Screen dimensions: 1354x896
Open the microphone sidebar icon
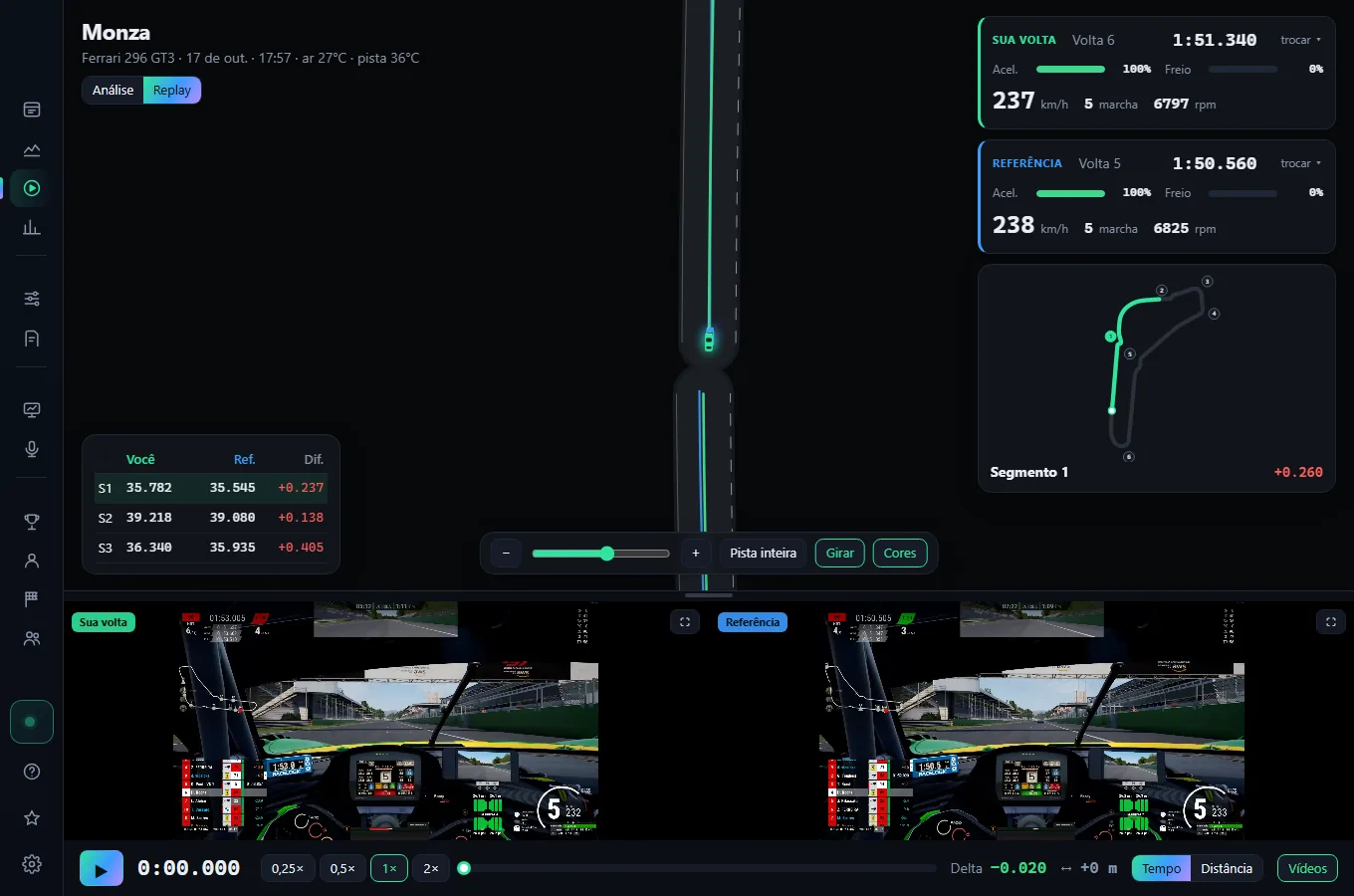[32, 449]
